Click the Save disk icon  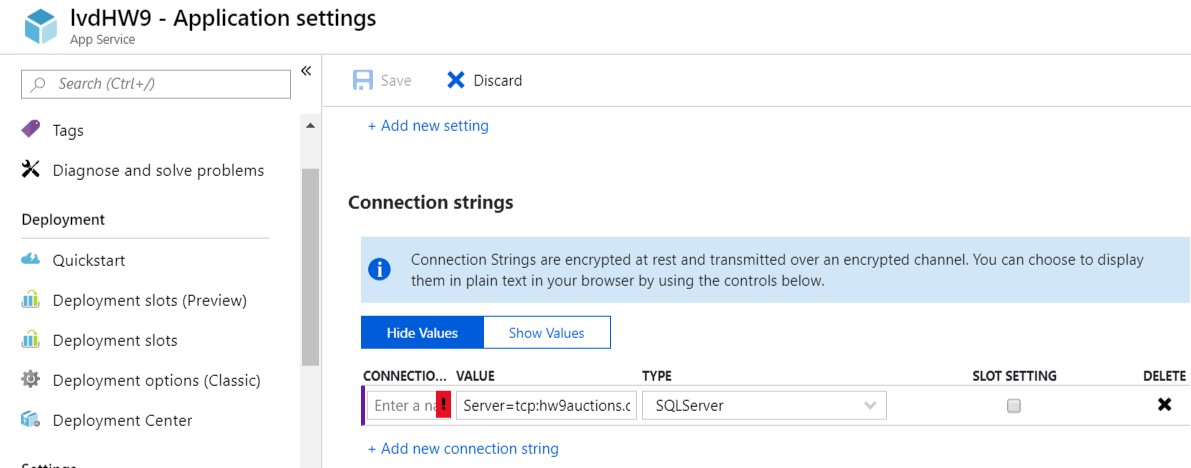coord(363,80)
